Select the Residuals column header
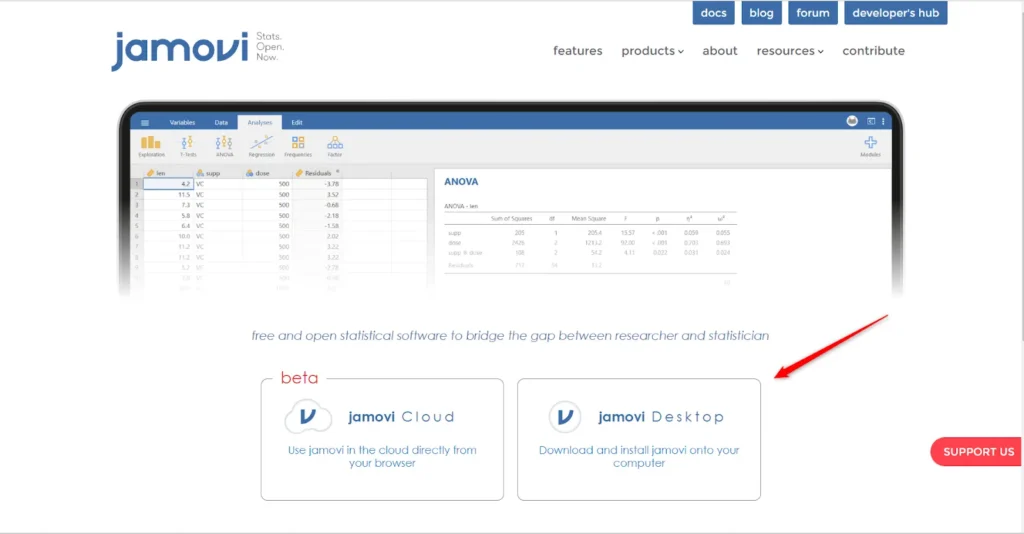1024x534 pixels. pos(317,173)
